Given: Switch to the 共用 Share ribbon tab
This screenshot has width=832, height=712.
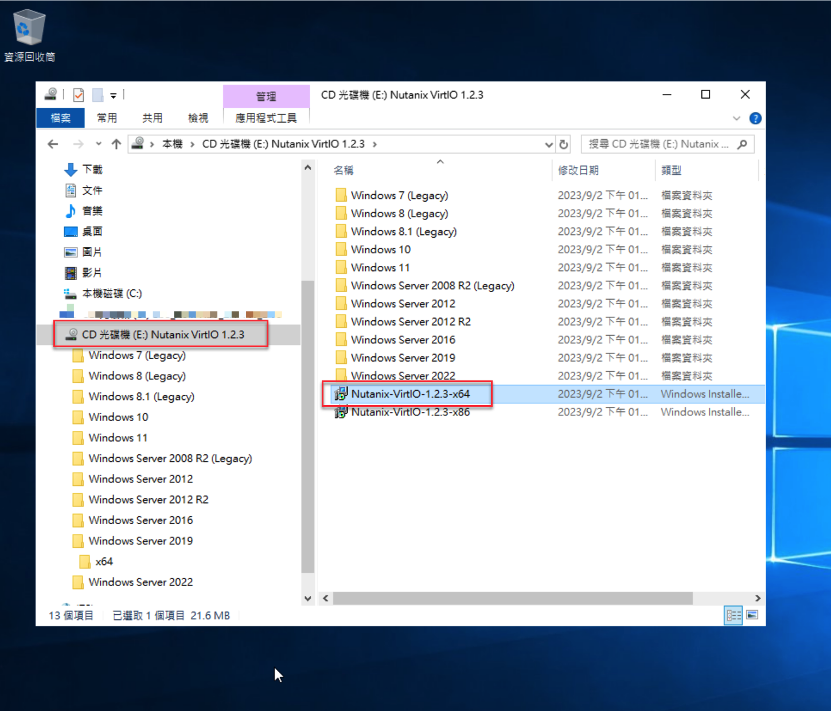Looking at the screenshot, I should click(x=152, y=118).
